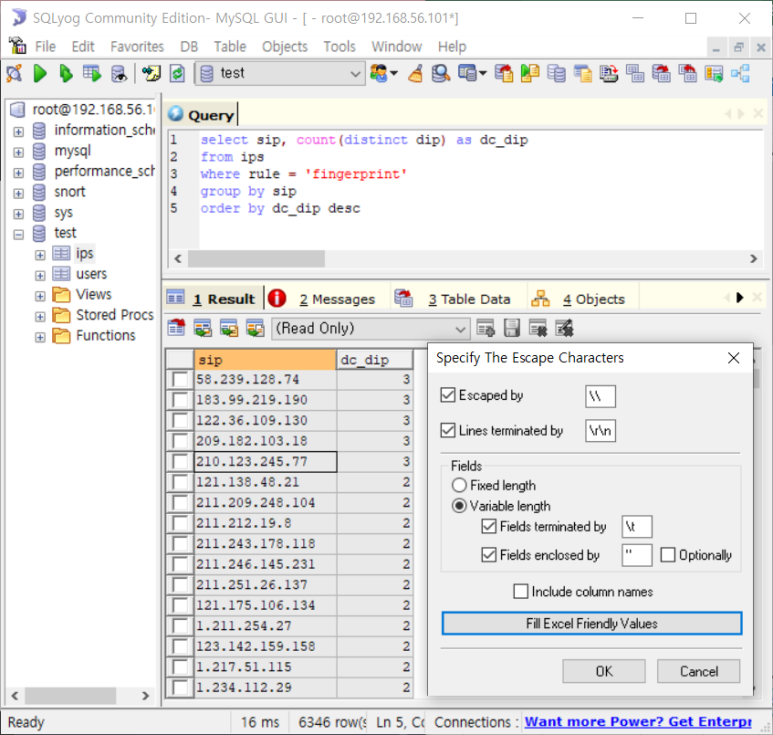Viewport: 773px width, 735px height.
Task: Open the File menu
Action: 45,47
